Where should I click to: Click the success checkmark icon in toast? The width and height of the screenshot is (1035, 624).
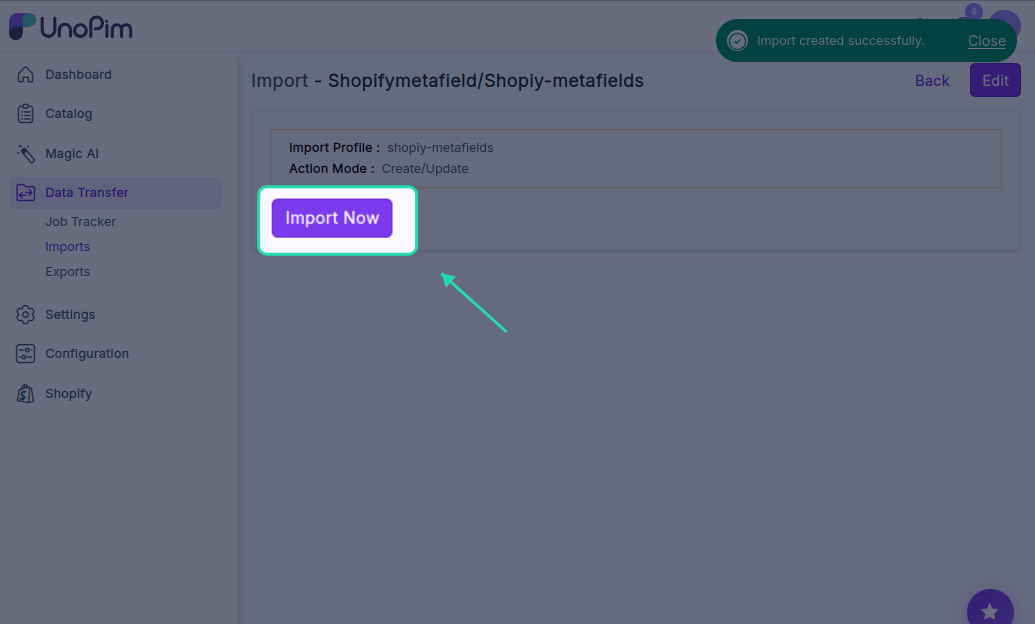(737, 41)
